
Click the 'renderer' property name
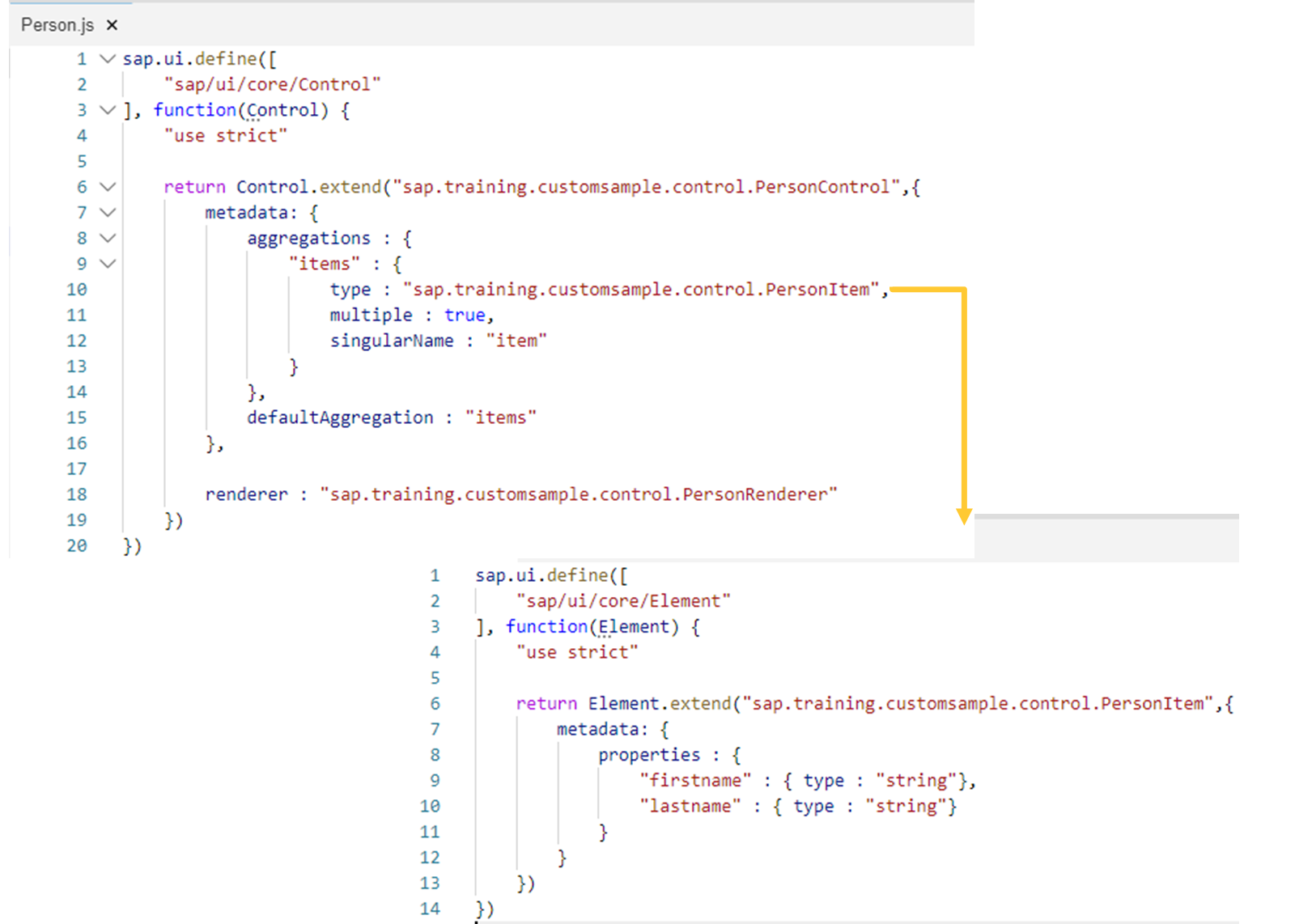click(x=246, y=494)
